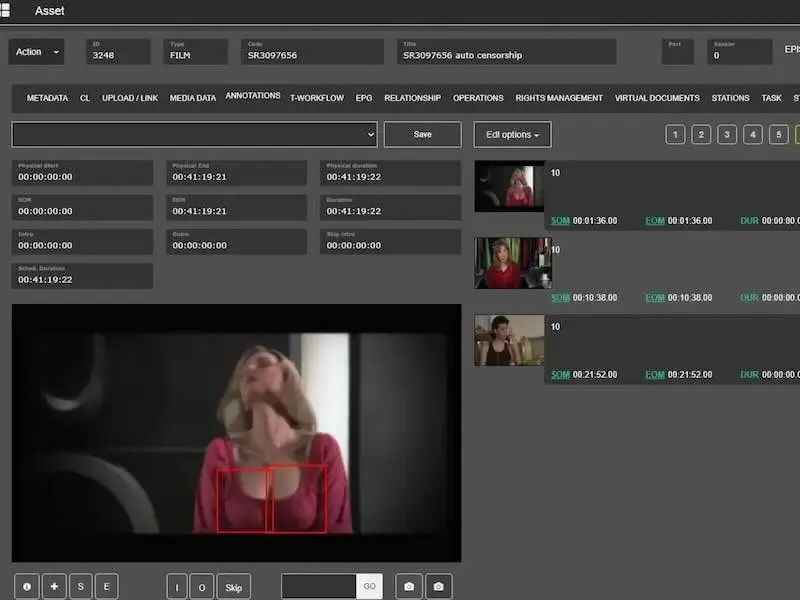The height and width of the screenshot is (600, 800).
Task: Click the left camera snapshot icon
Action: pos(408,586)
